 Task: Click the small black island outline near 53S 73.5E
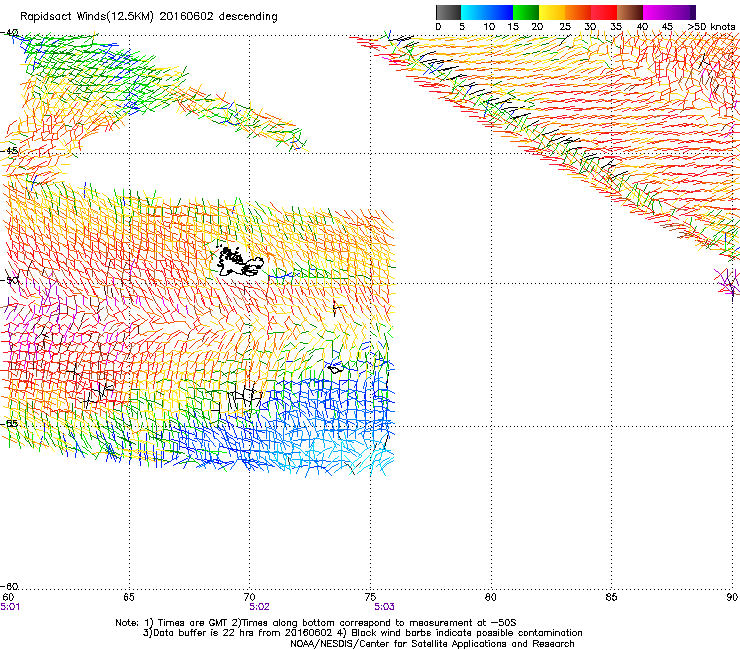[336, 368]
